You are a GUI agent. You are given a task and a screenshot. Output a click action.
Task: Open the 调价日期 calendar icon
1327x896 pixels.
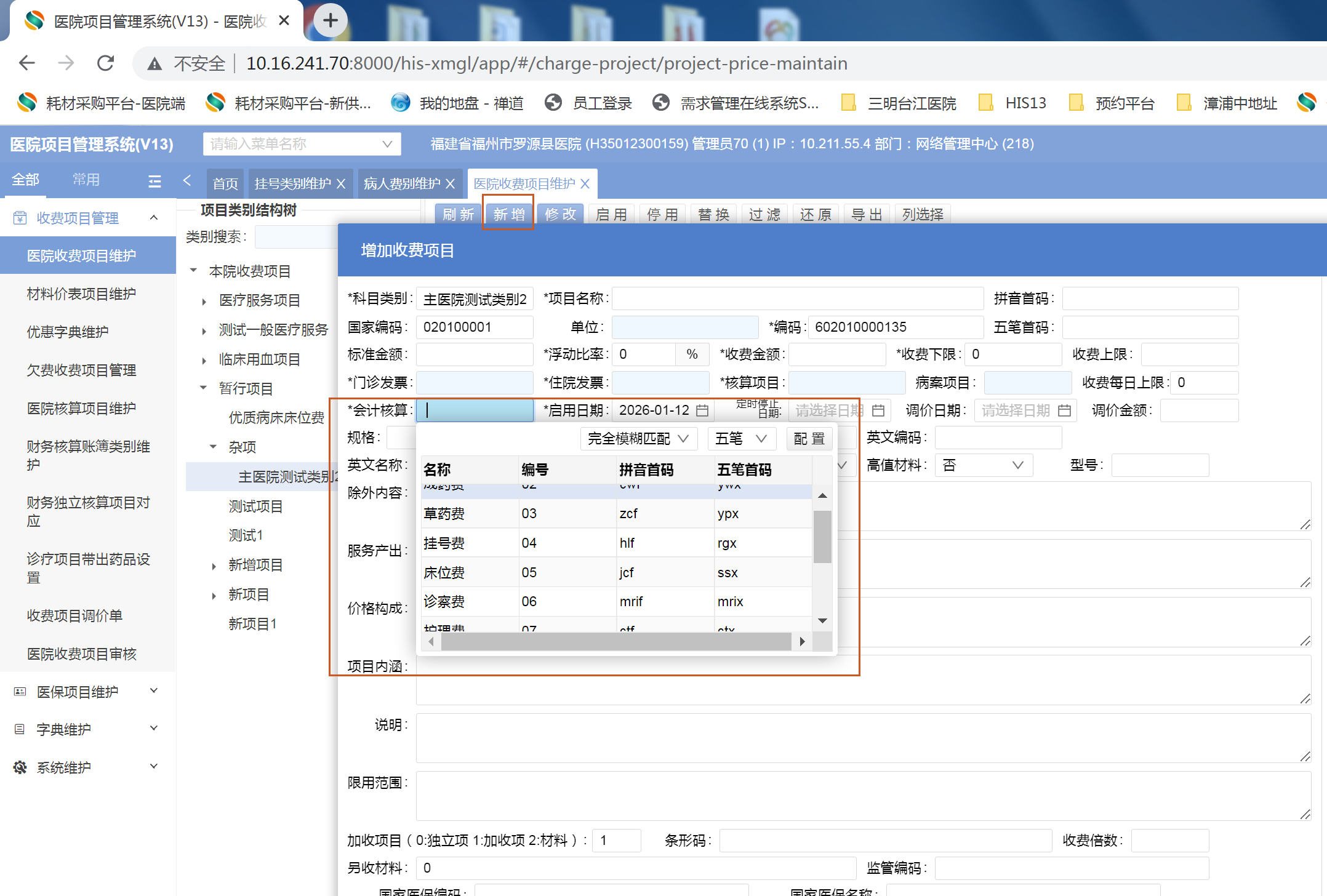[x=1064, y=410]
